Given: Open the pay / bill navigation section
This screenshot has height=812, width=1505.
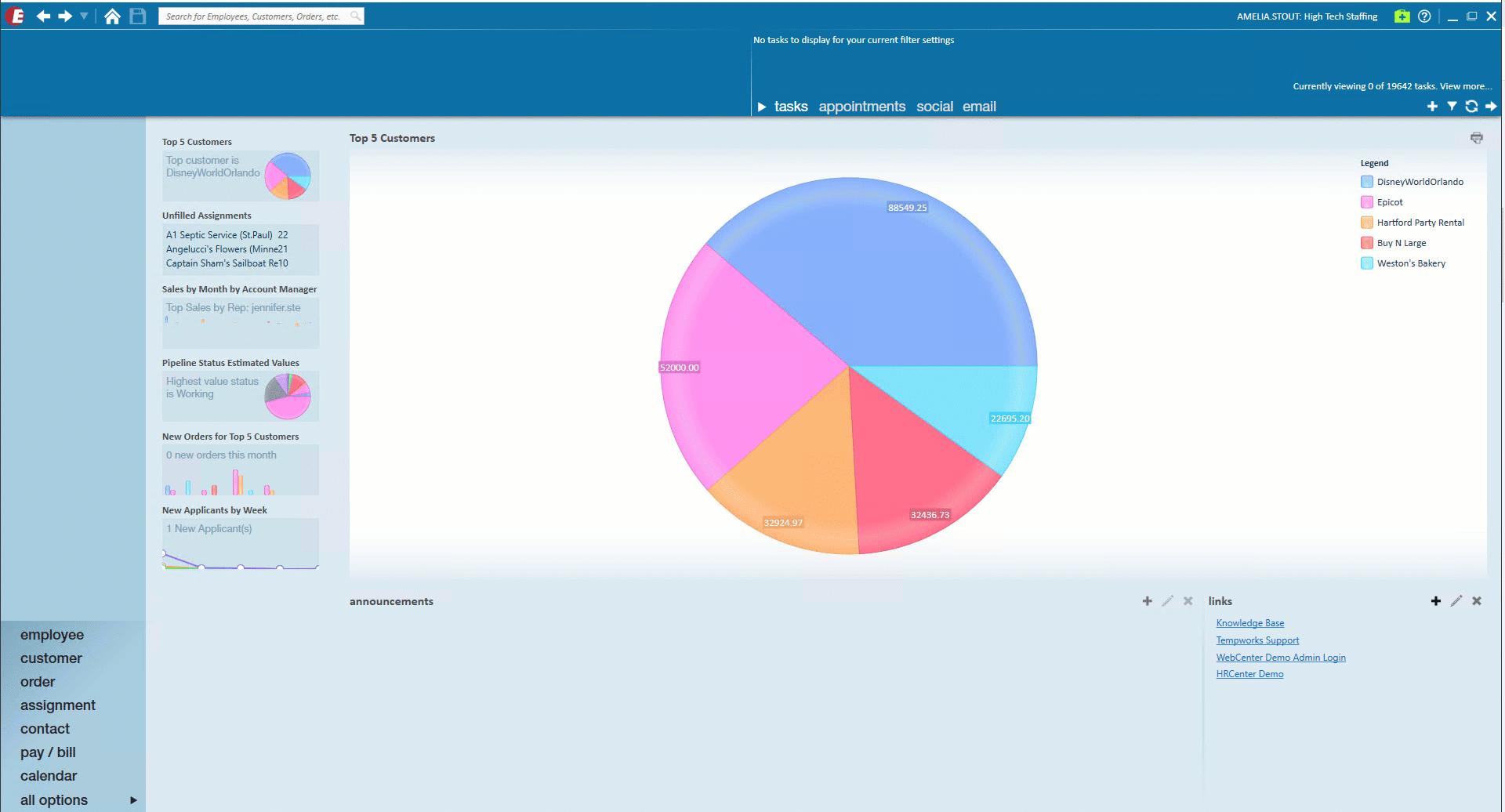Looking at the screenshot, I should point(48,752).
